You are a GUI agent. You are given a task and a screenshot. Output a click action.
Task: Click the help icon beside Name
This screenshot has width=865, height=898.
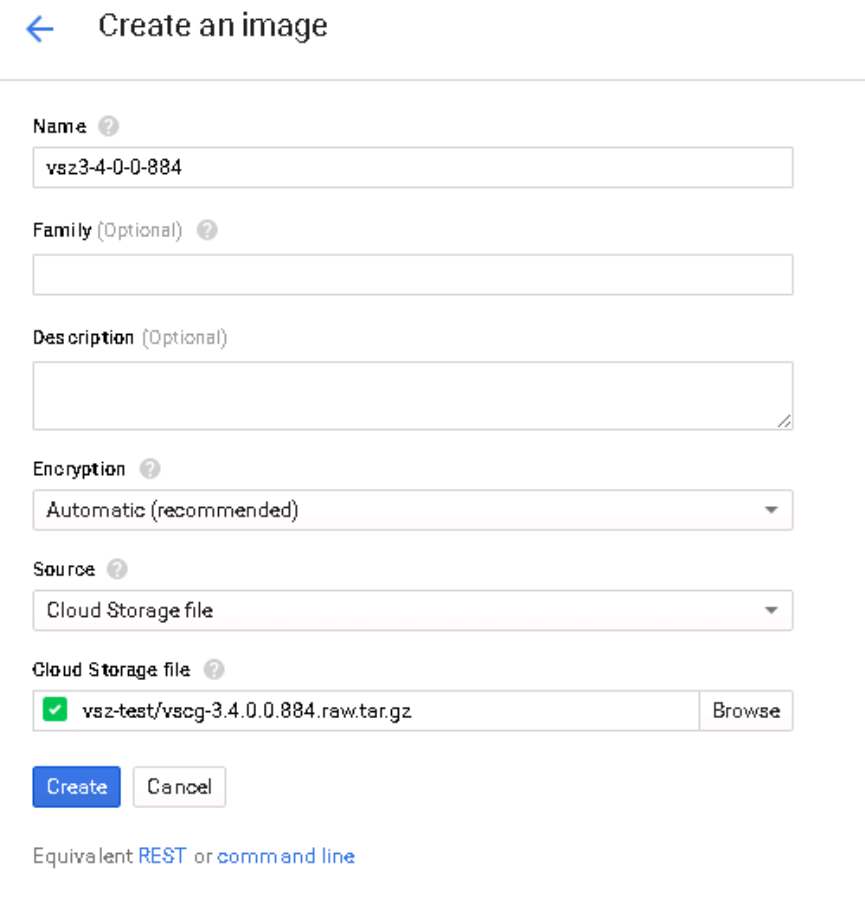coord(109,127)
